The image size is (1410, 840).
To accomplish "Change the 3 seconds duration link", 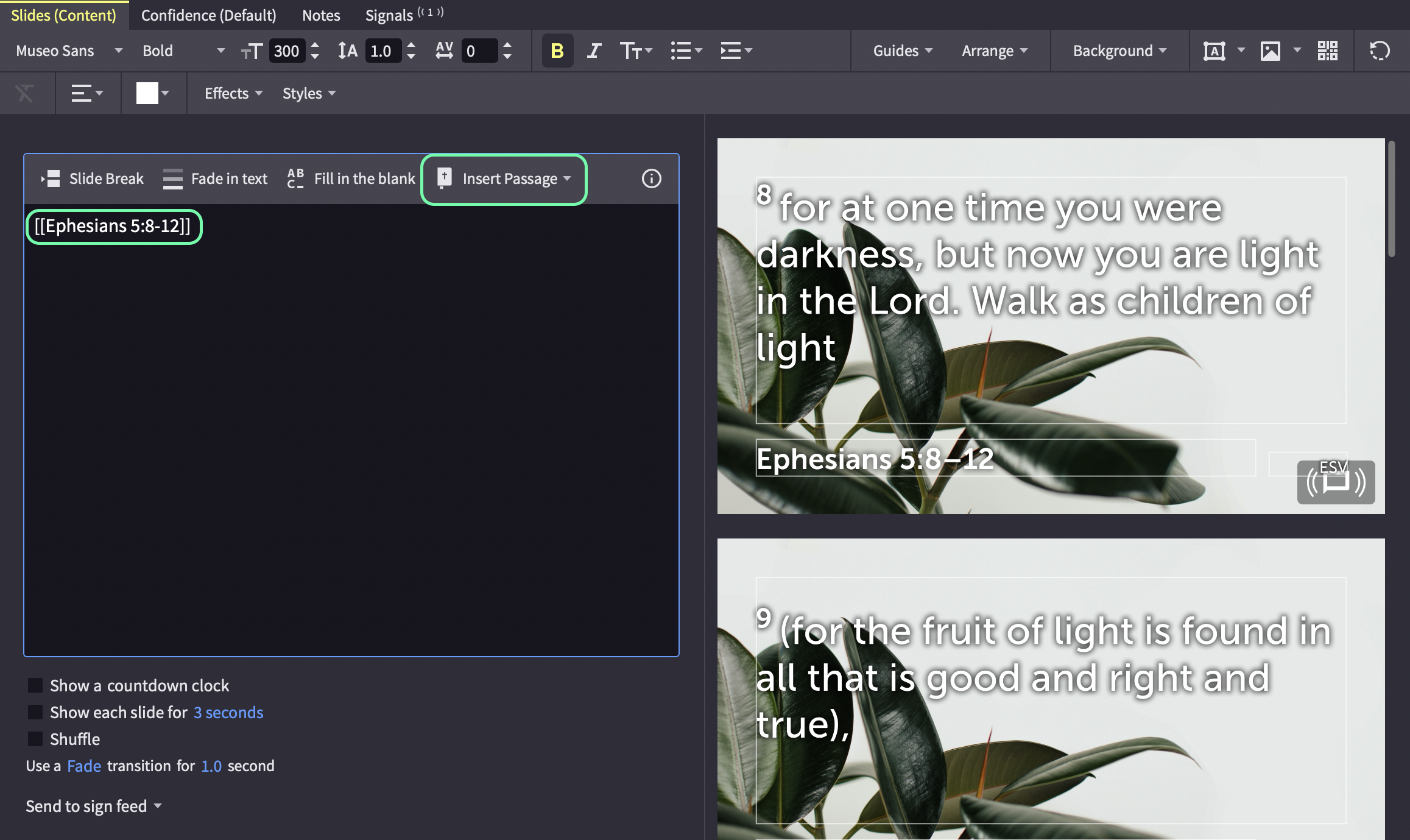I will (228, 712).
